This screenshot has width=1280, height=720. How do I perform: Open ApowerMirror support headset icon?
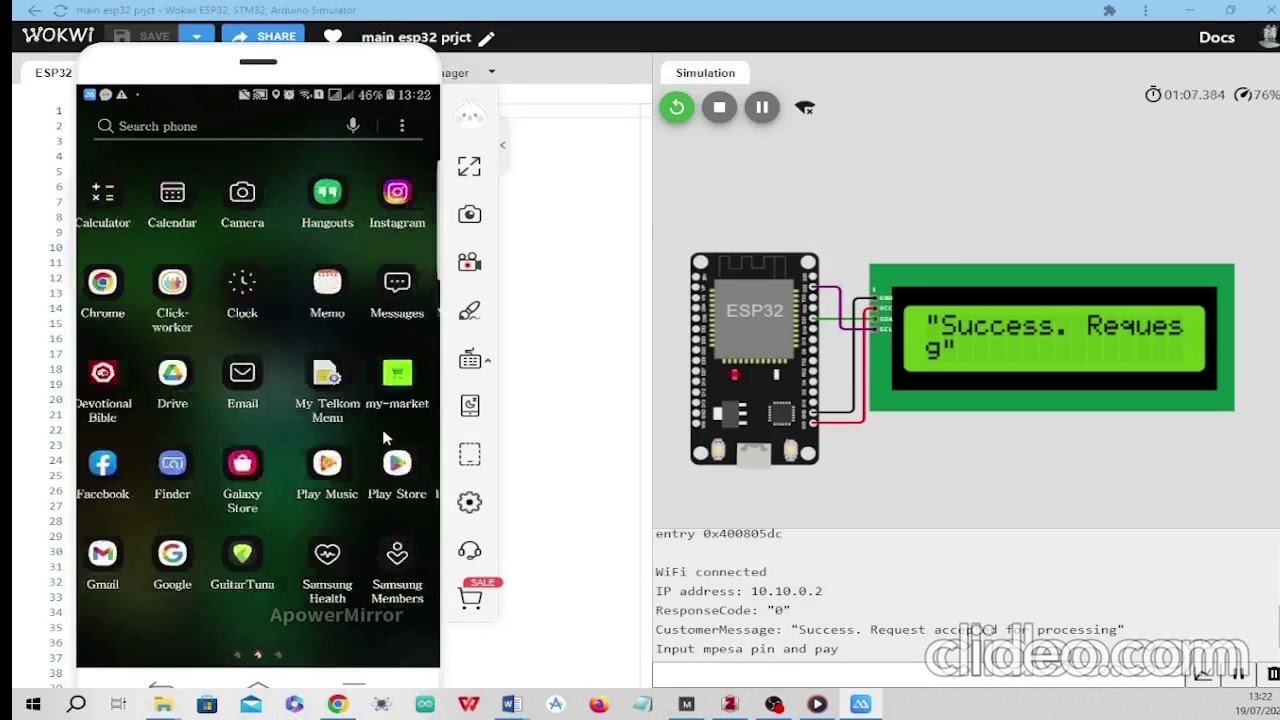tap(469, 550)
